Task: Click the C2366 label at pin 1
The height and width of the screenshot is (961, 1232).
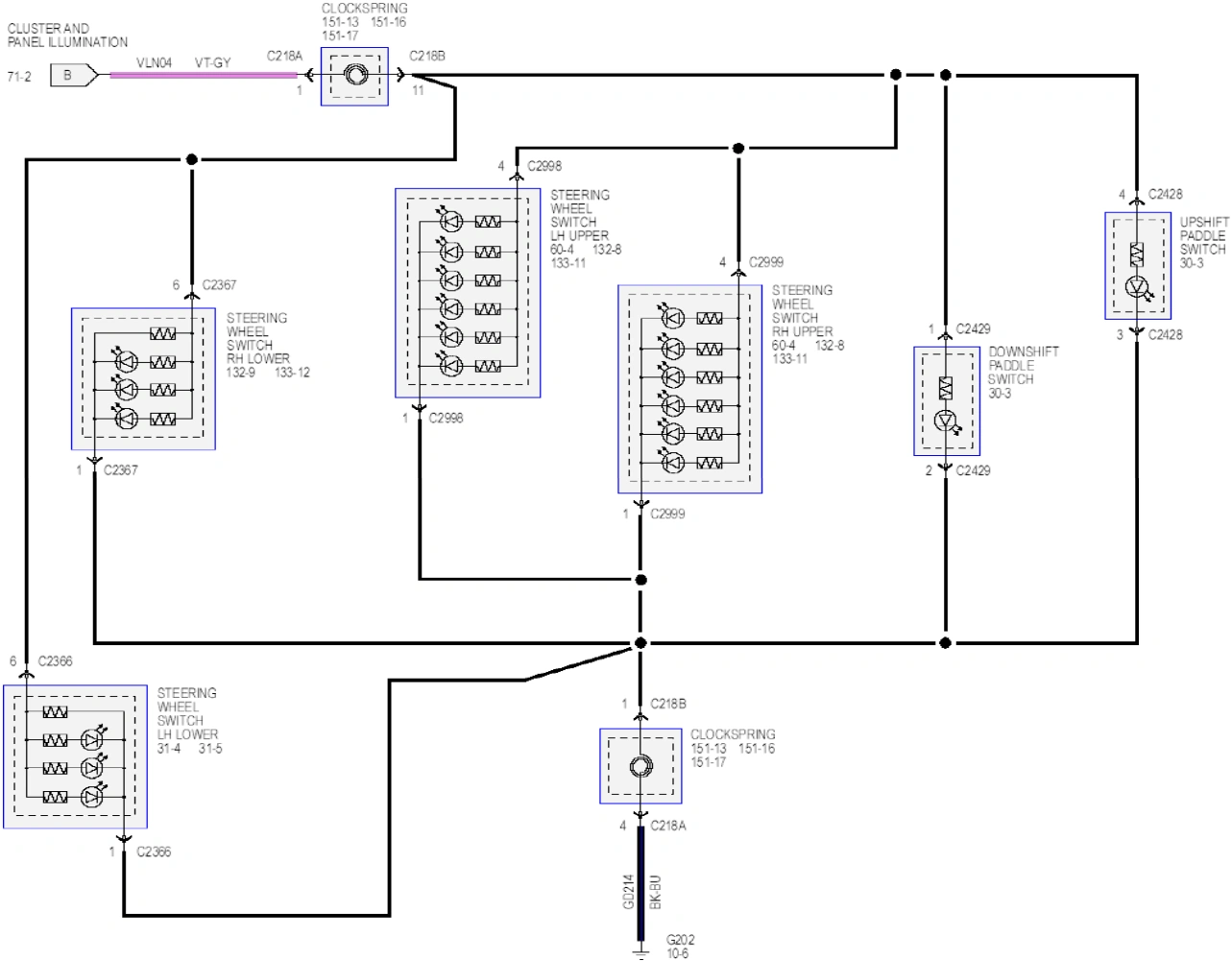Action: [154, 853]
